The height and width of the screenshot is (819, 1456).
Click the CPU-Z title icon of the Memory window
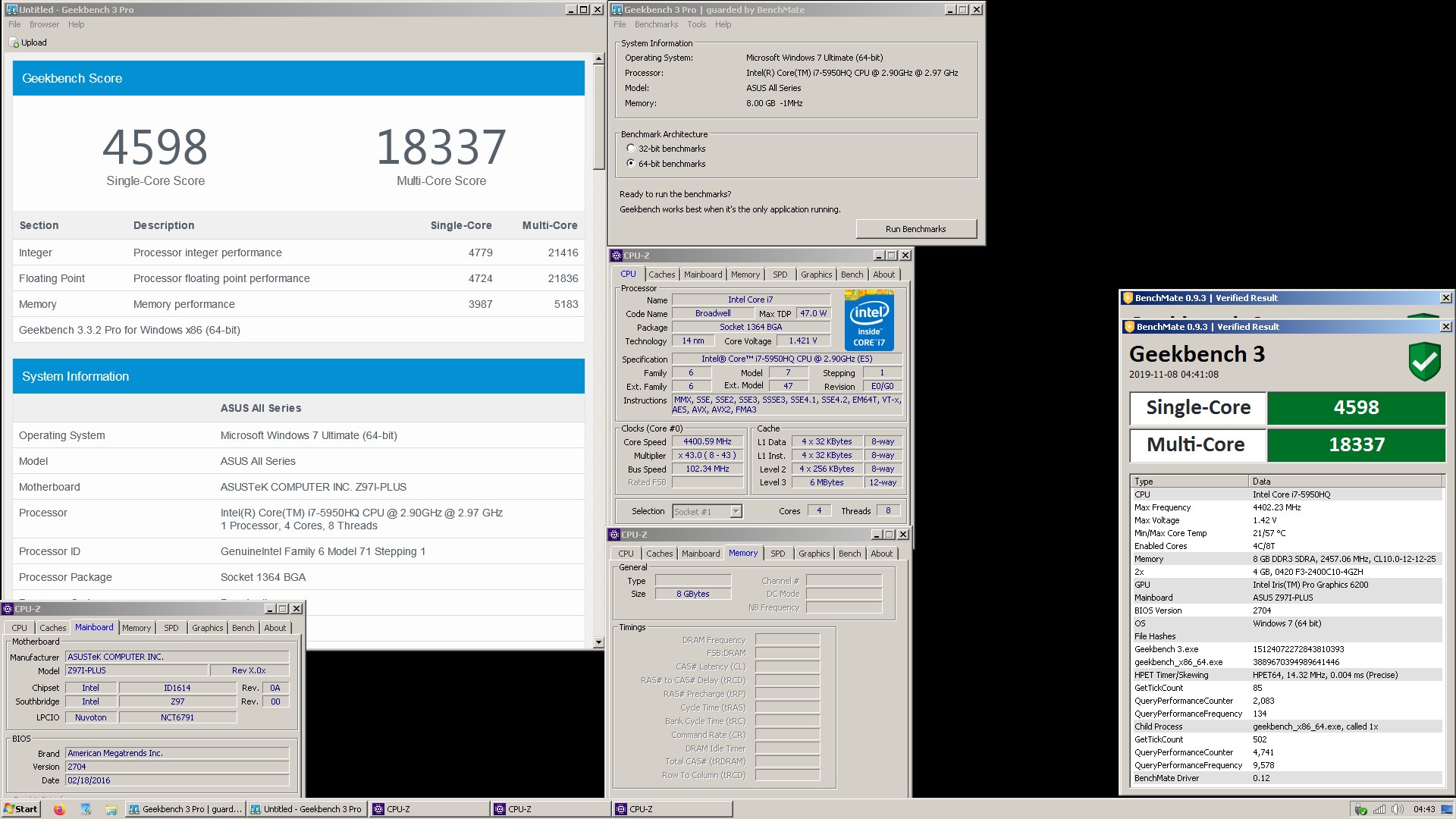point(615,535)
